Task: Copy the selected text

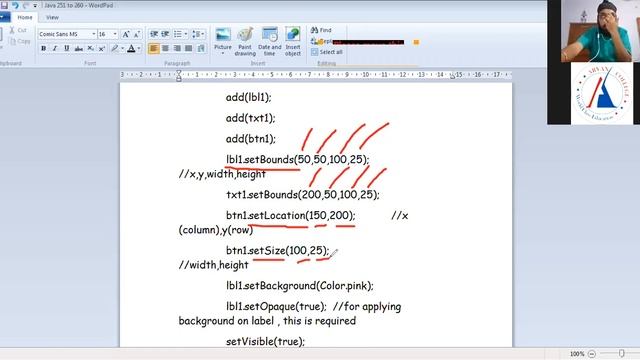Action: pos(20,41)
